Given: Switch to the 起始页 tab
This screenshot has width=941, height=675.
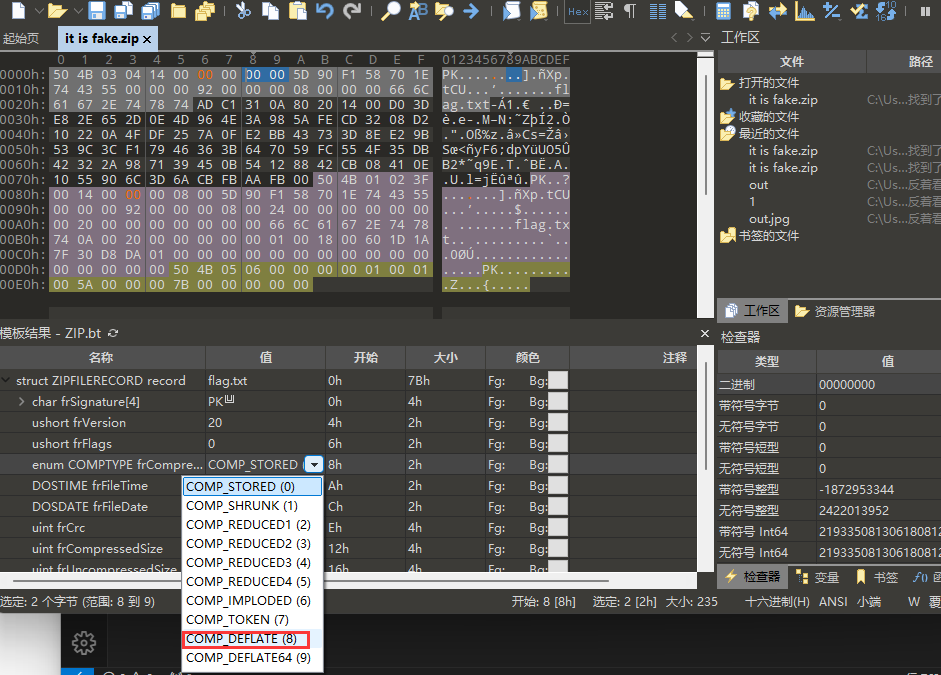Looking at the screenshot, I should 22,38.
